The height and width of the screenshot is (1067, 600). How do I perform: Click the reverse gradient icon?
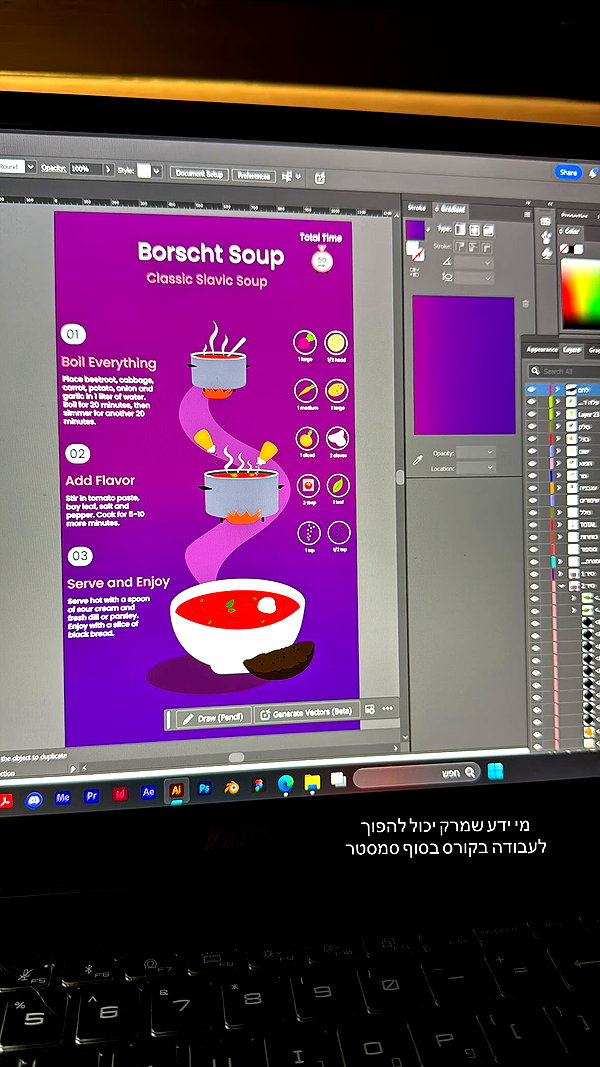click(414, 272)
